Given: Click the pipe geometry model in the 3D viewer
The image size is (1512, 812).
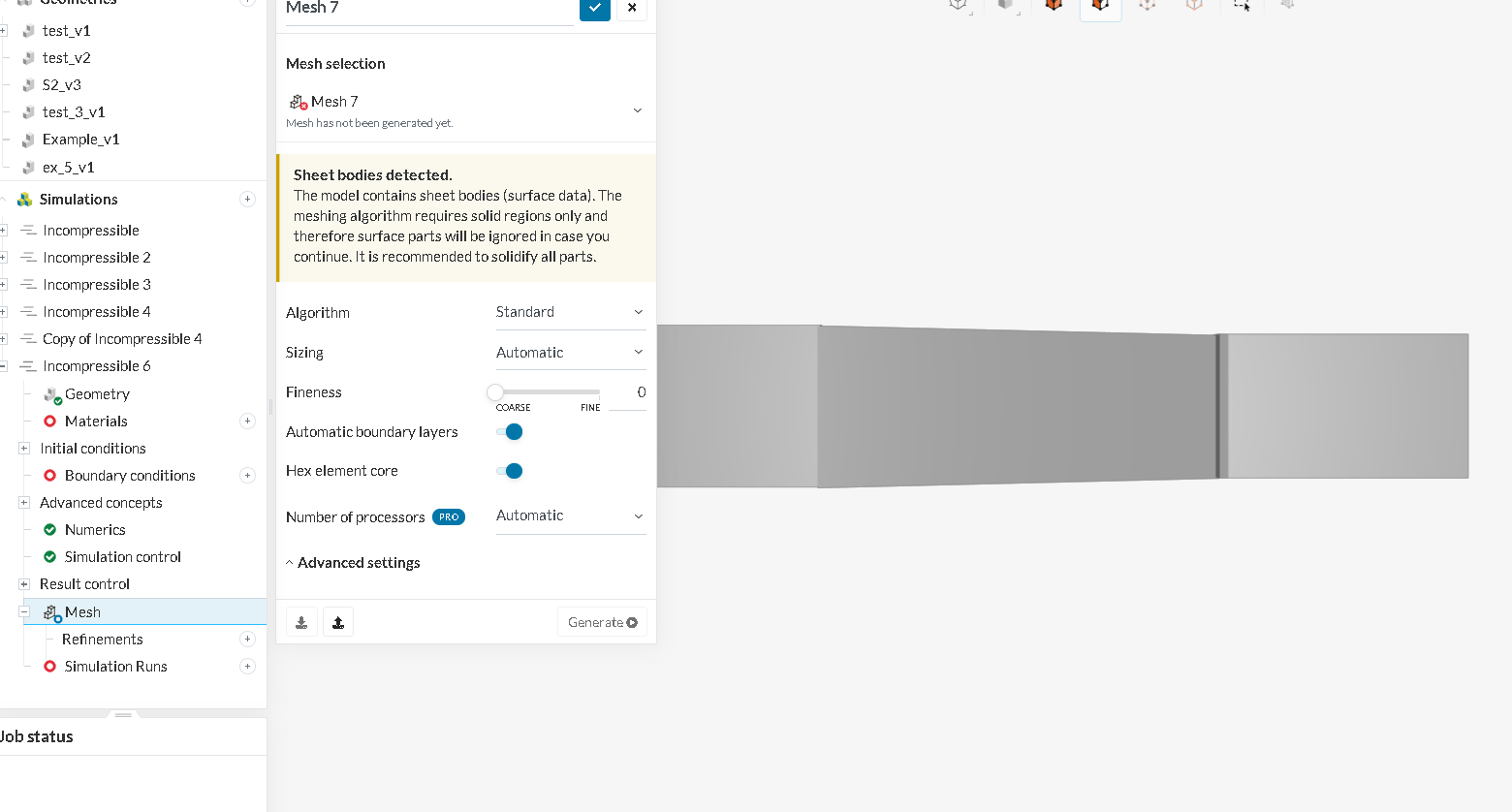Looking at the screenshot, I should [x=1062, y=406].
